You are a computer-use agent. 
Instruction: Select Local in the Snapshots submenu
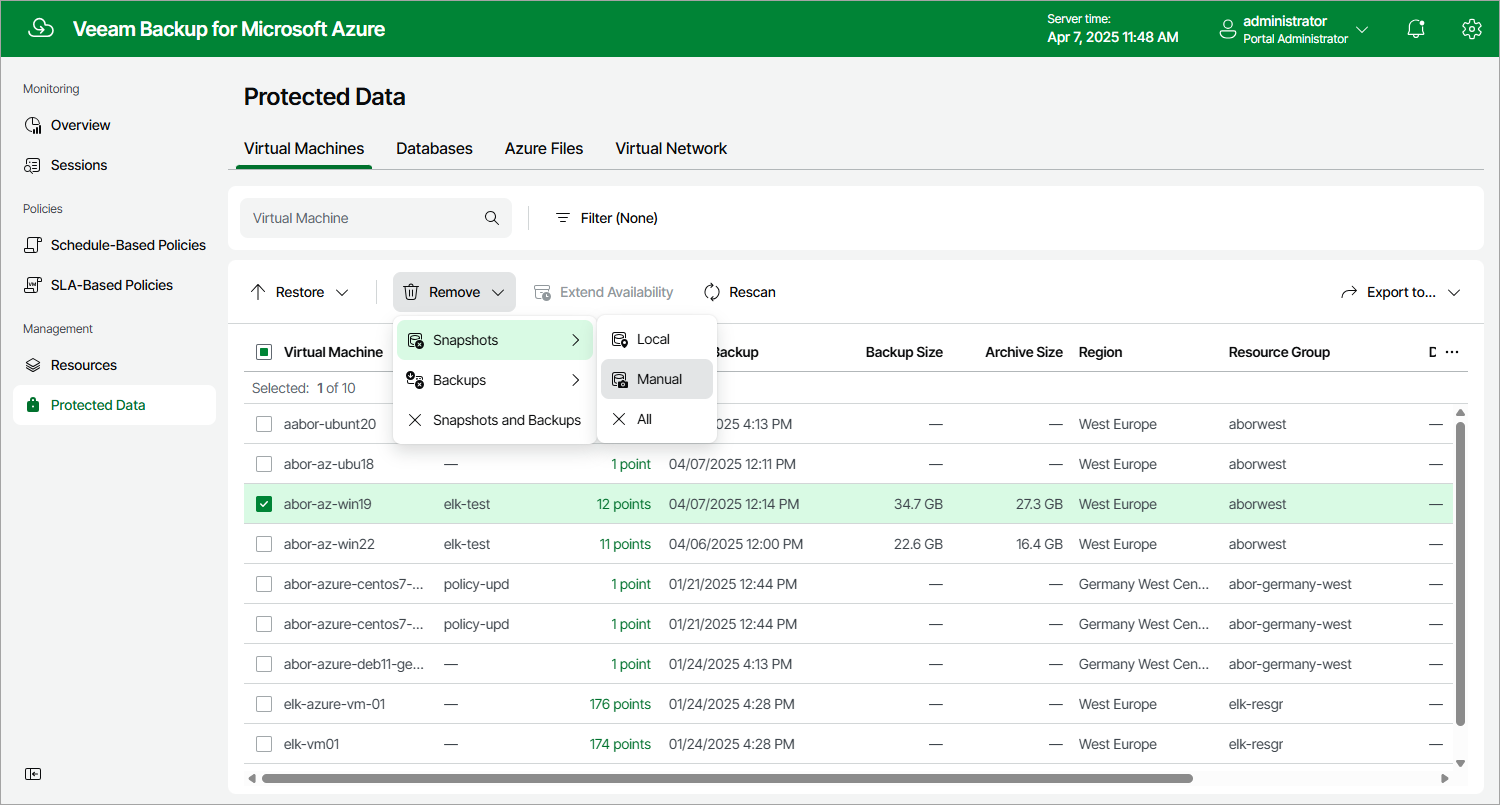(657, 339)
